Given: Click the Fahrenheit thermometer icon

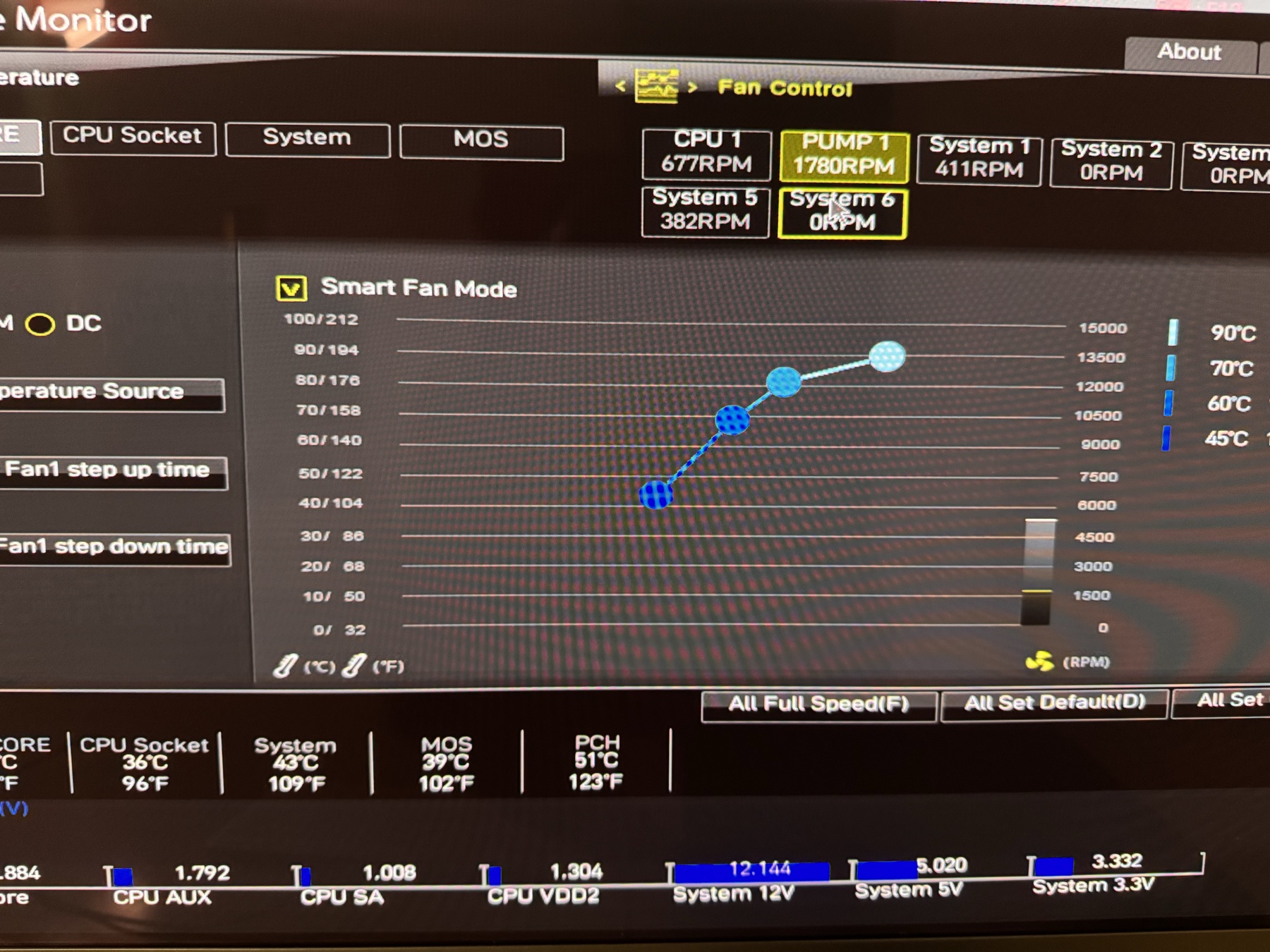Looking at the screenshot, I should [x=353, y=665].
